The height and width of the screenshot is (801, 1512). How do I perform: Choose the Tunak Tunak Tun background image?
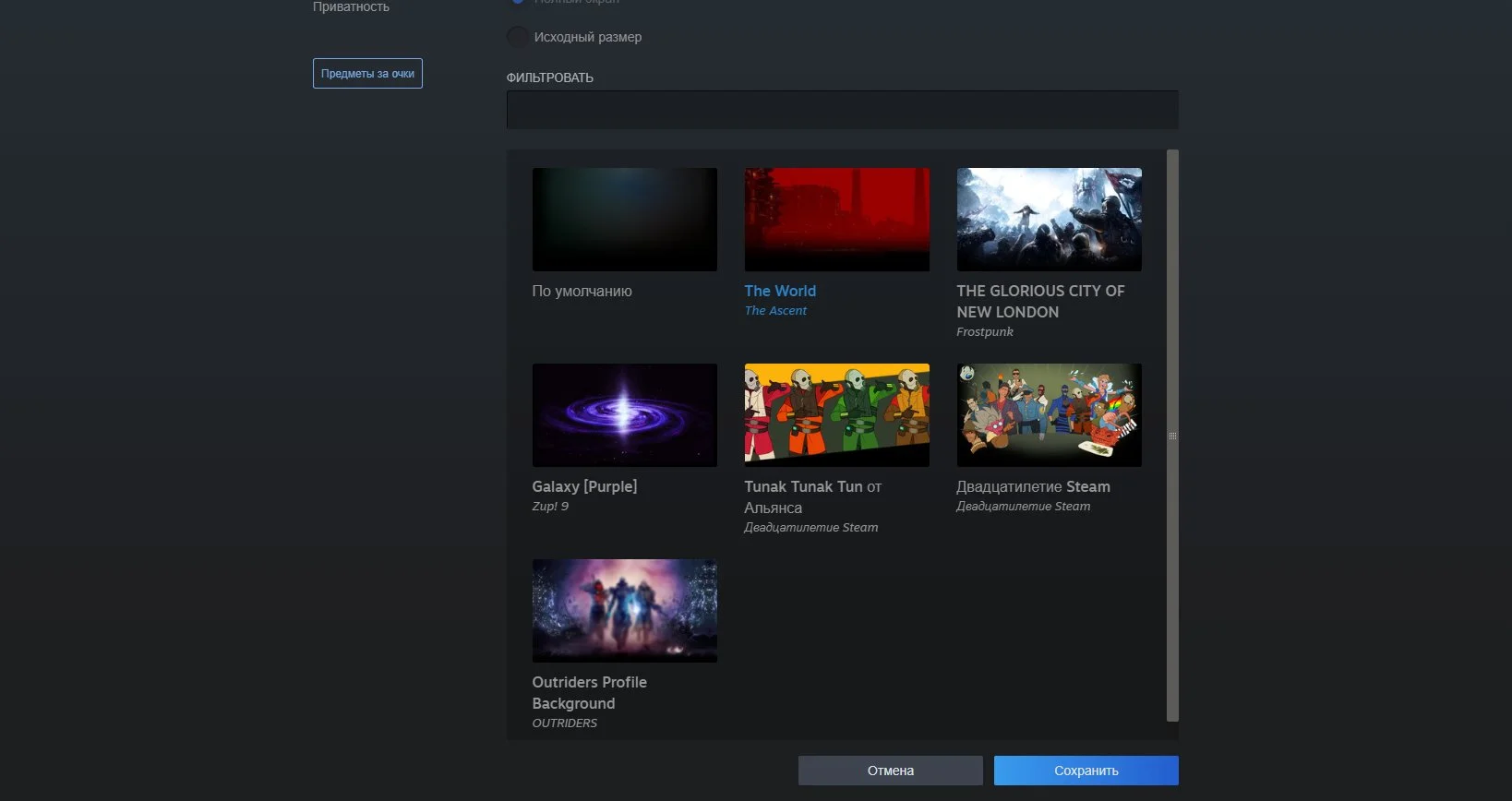click(x=836, y=415)
